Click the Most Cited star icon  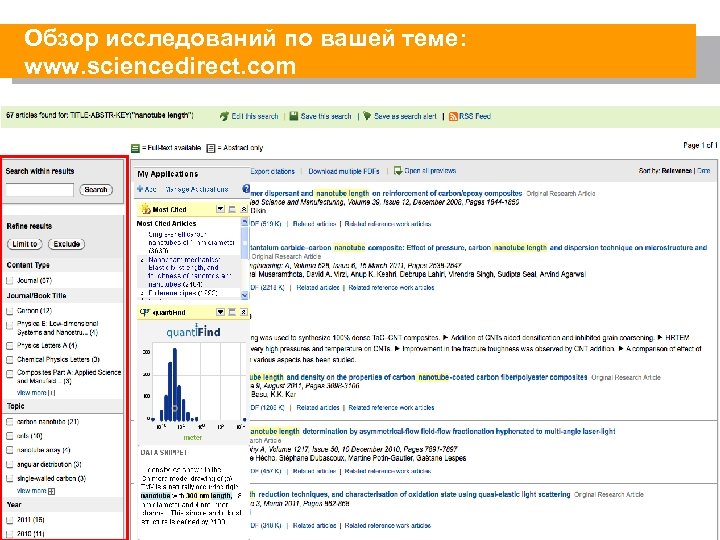pyautogui.click(x=146, y=209)
